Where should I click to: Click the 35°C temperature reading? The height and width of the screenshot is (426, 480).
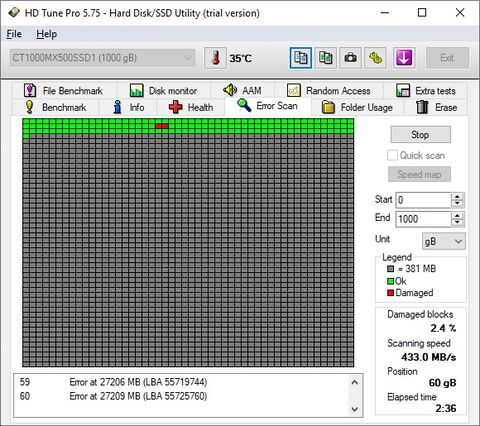pos(240,59)
